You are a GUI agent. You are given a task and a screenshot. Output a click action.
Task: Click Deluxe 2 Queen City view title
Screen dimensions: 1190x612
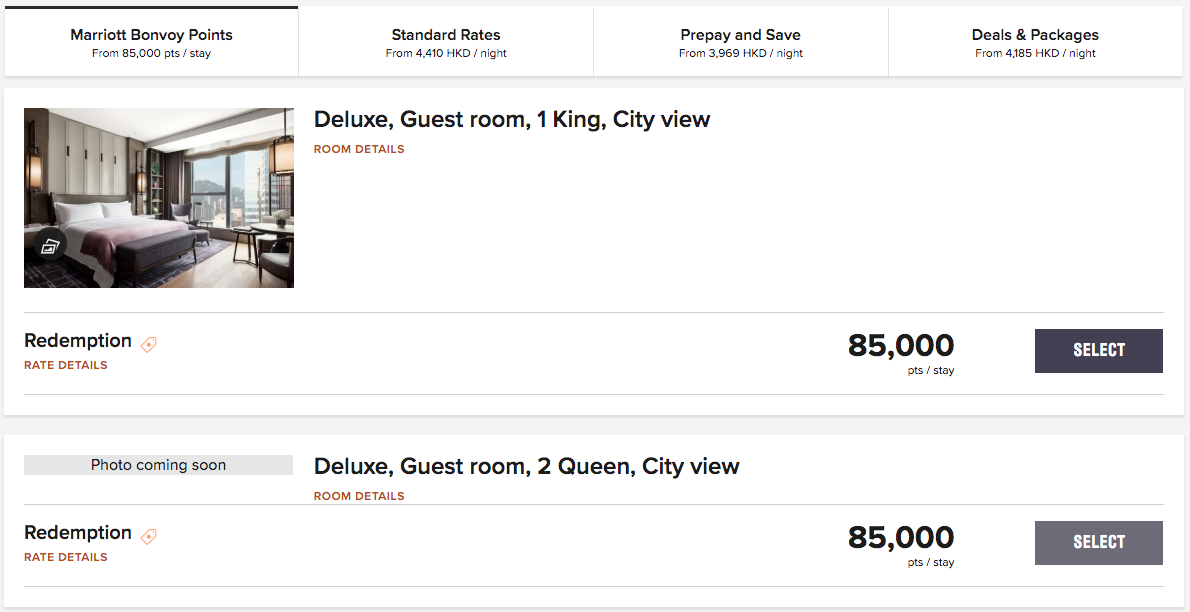526,467
